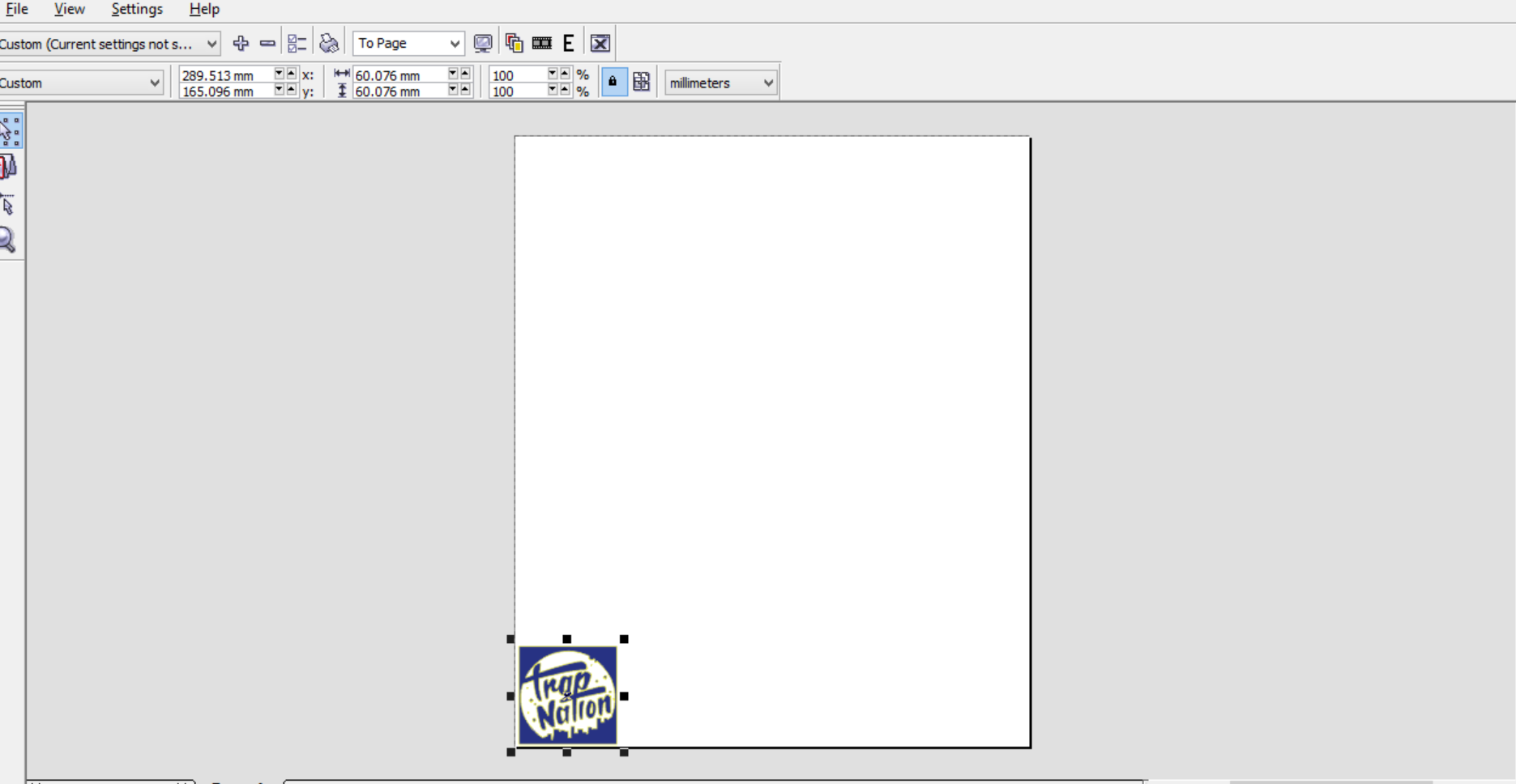The width and height of the screenshot is (1516, 784).
Task: Click the horizontal scale factor field 100
Action: tap(517, 75)
